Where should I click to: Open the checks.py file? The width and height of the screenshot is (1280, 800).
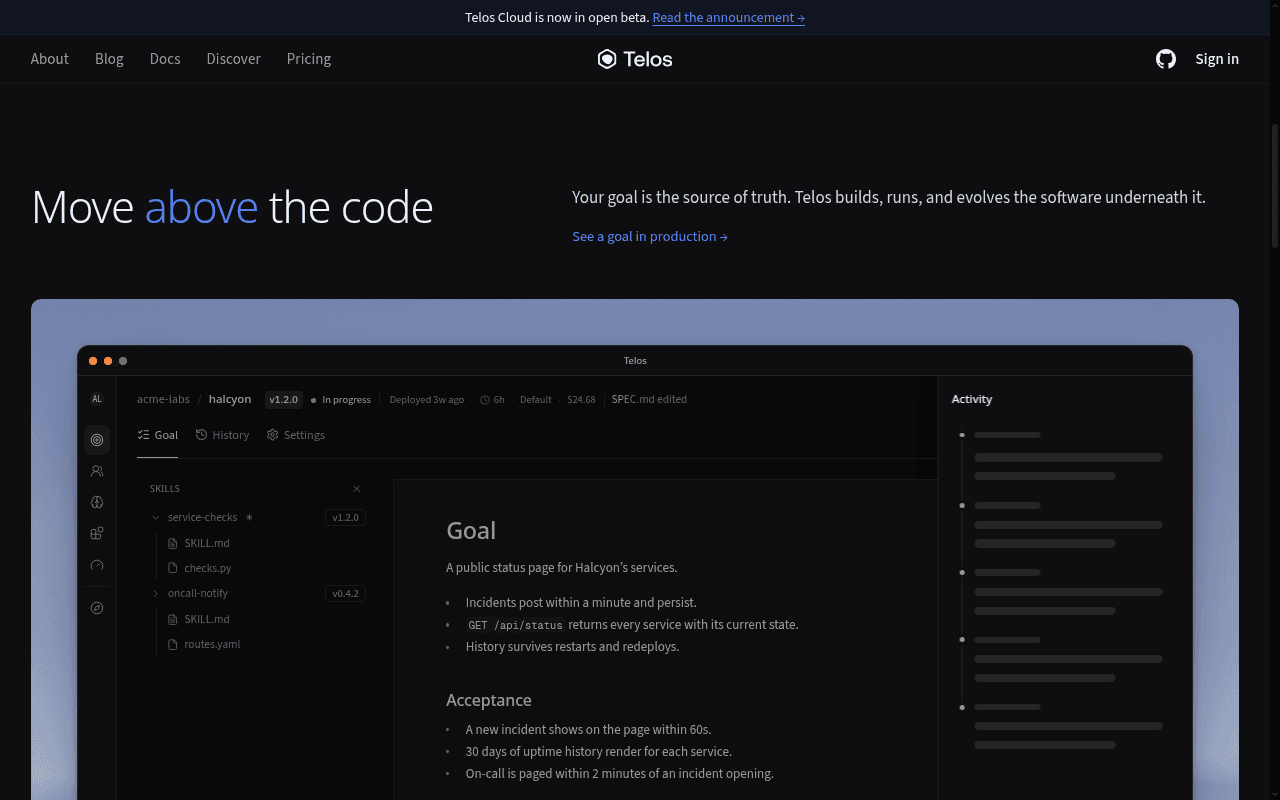pyautogui.click(x=199, y=568)
